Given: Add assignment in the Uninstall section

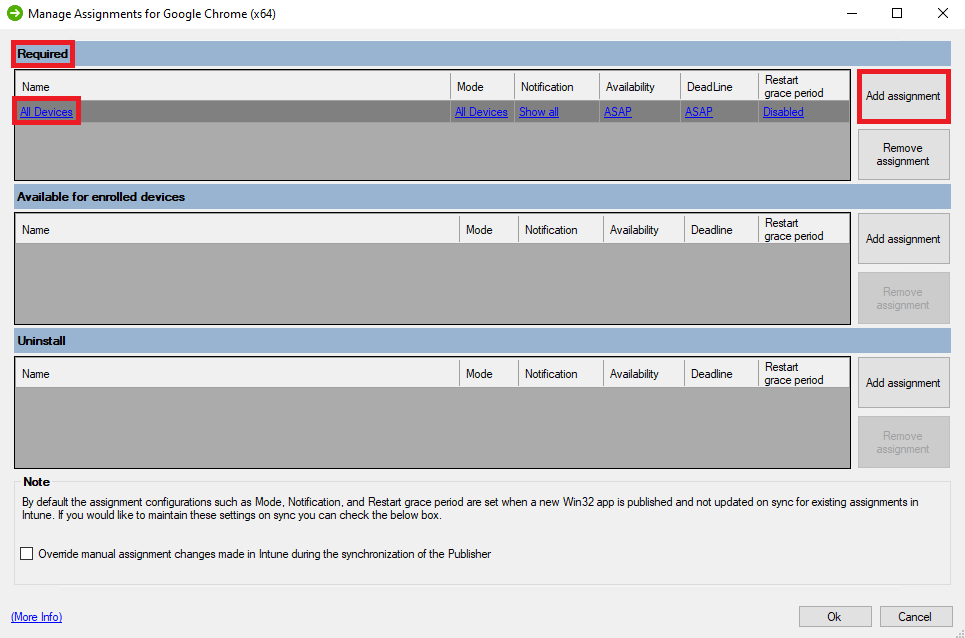Looking at the screenshot, I should coord(903,383).
